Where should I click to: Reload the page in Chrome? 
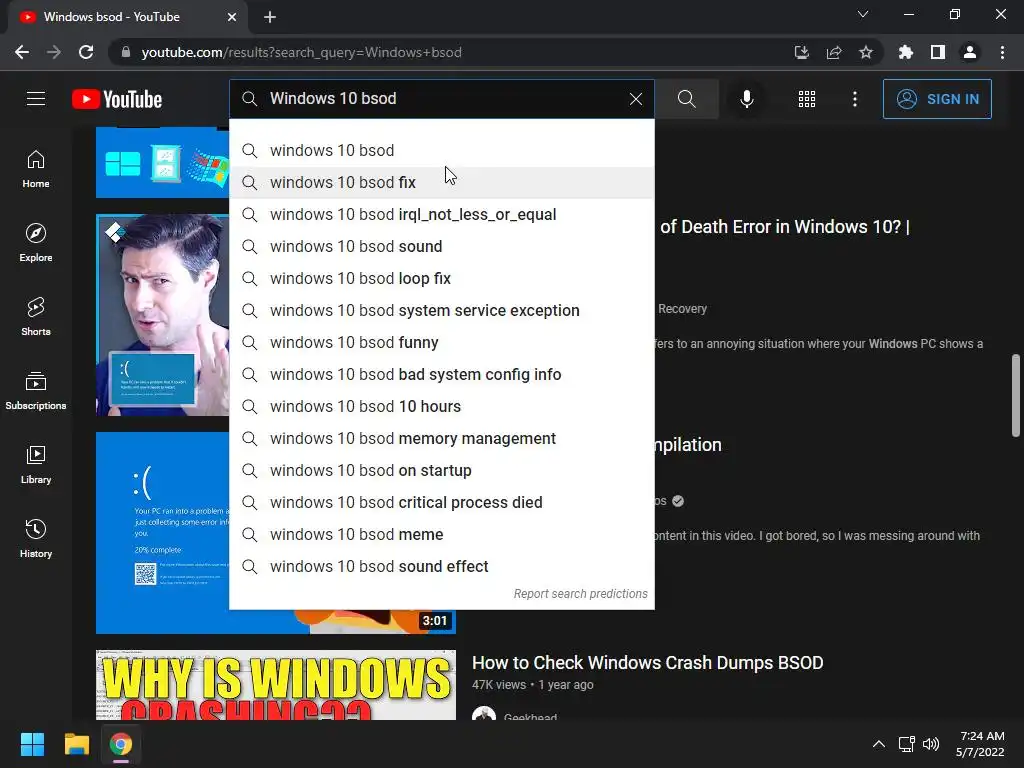click(x=86, y=52)
